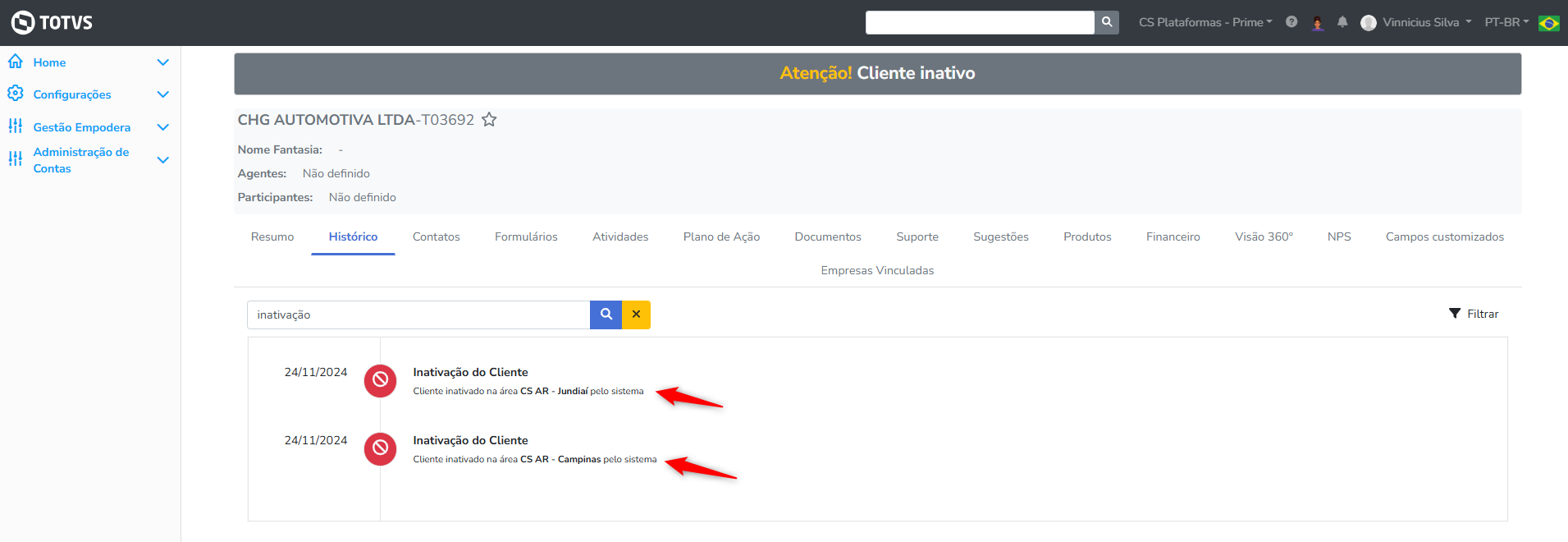Click the Agentes Não definido value

336,173
